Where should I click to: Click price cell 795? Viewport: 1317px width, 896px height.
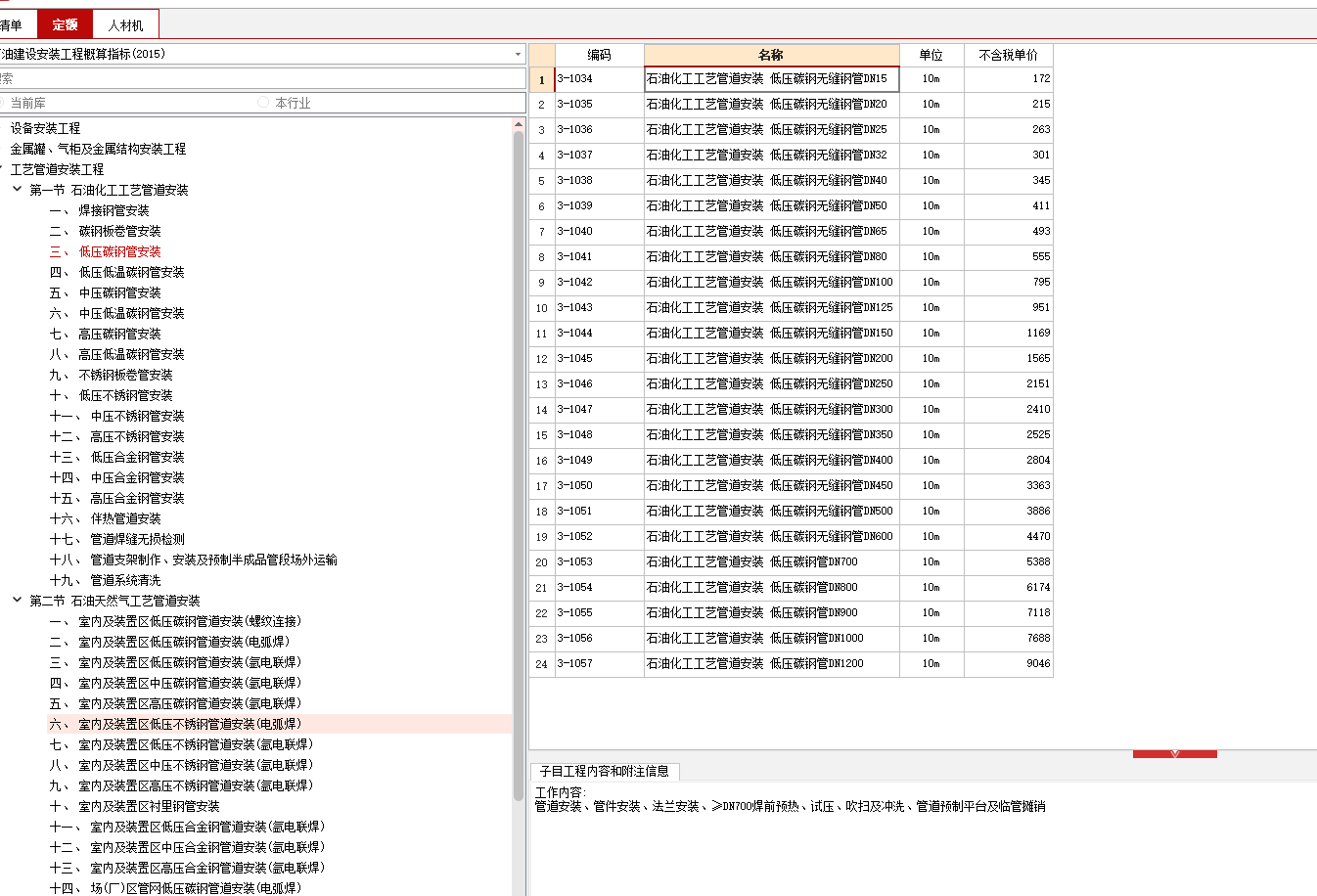tap(1009, 282)
